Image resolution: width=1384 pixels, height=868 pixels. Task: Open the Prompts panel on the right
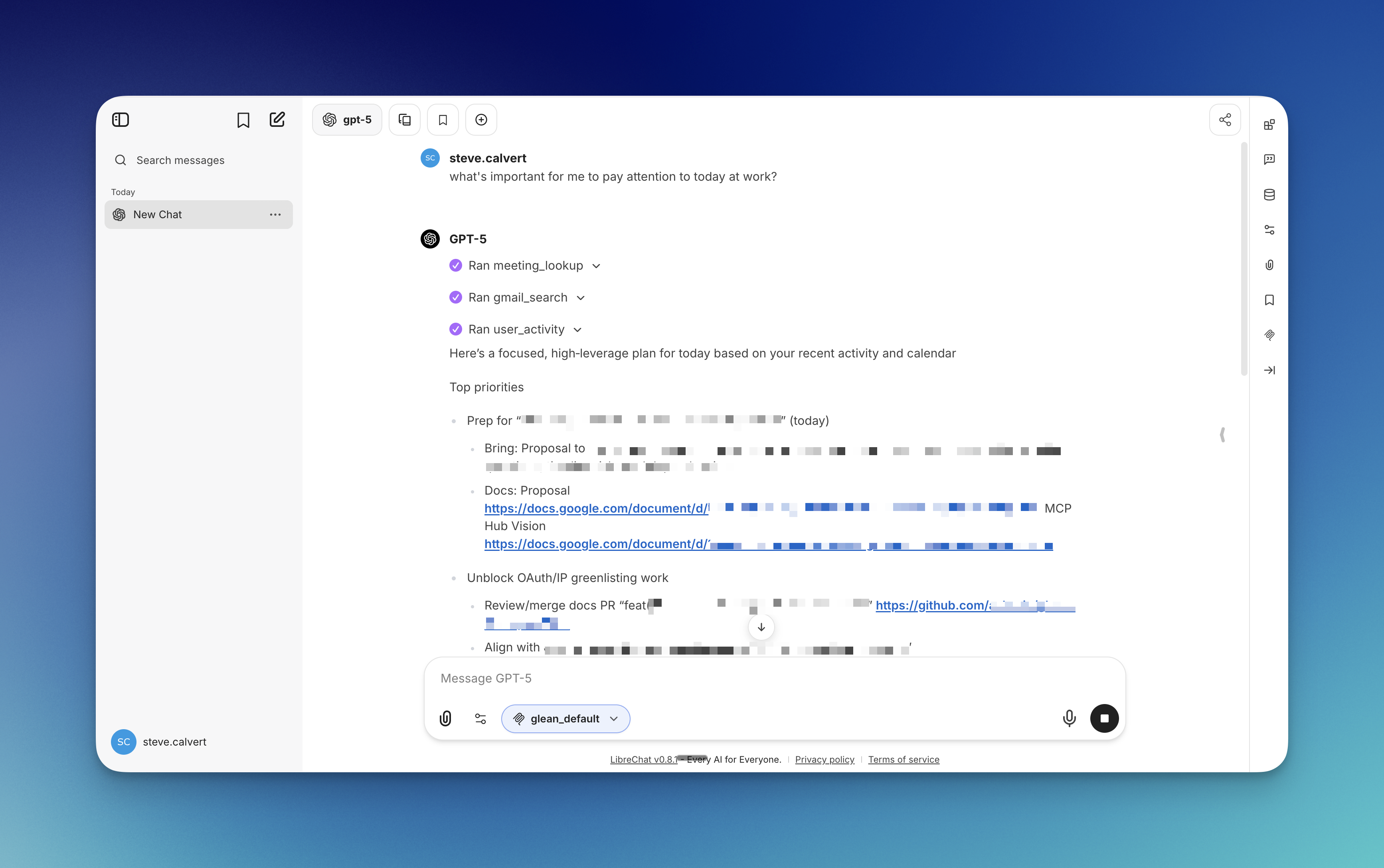point(1269,159)
